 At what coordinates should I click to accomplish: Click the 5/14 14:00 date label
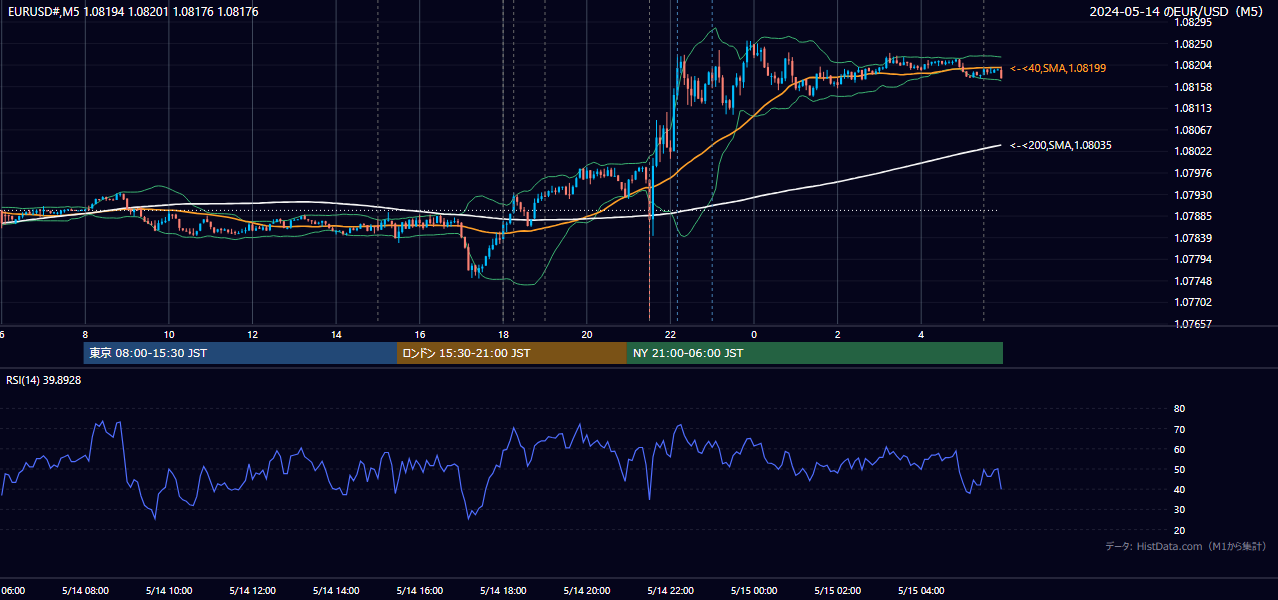(336, 590)
